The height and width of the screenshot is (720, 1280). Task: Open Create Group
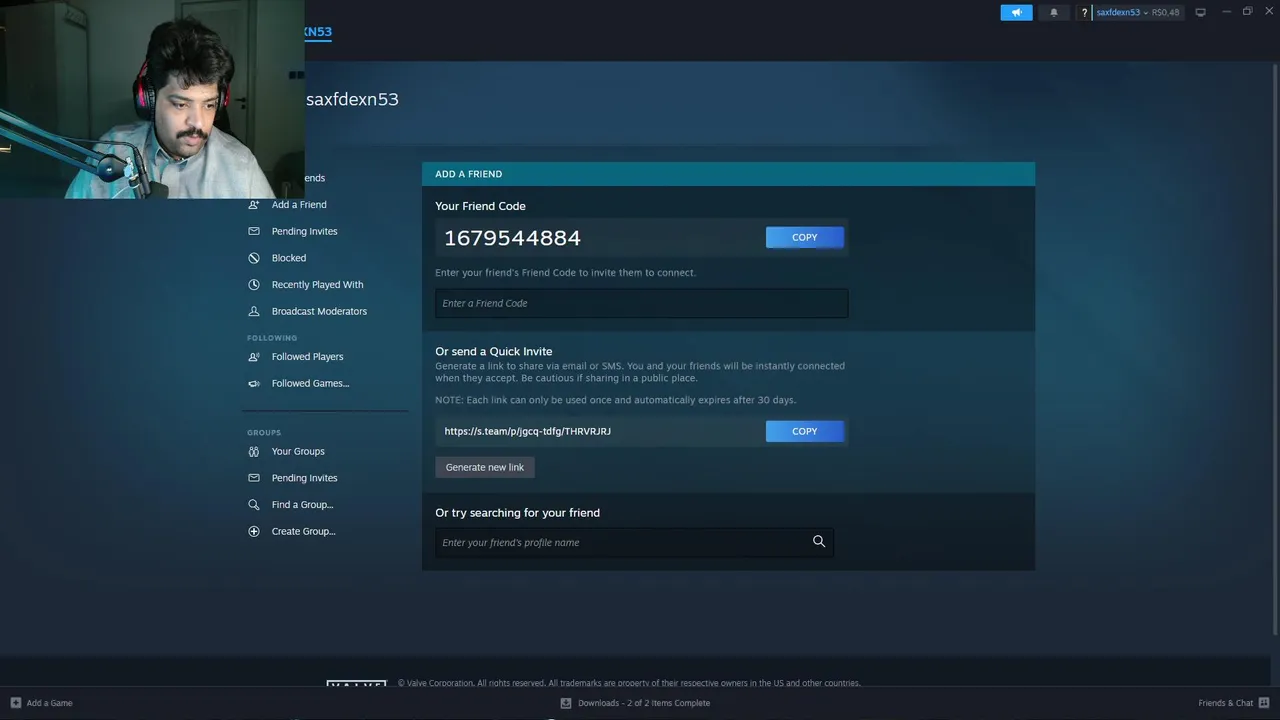point(303,531)
